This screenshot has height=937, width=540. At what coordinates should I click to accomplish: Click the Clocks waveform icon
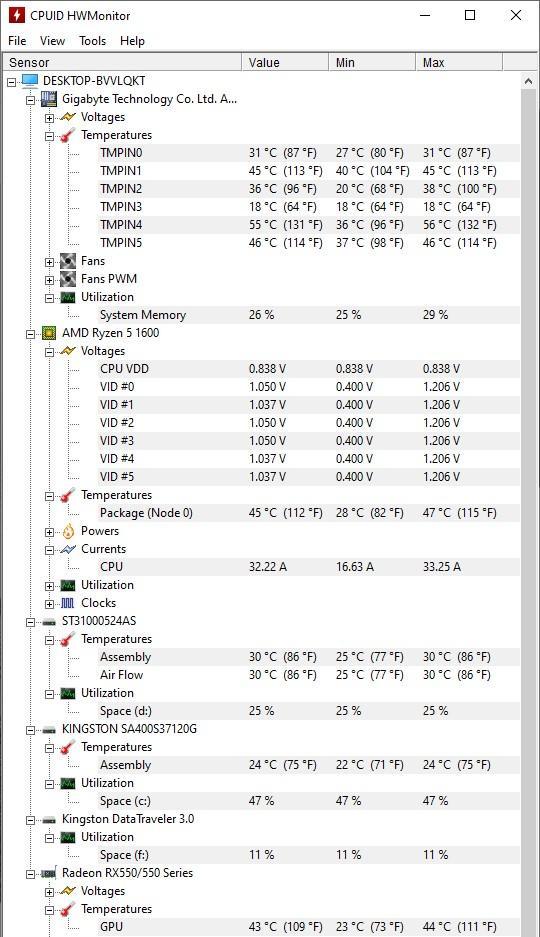pos(68,603)
